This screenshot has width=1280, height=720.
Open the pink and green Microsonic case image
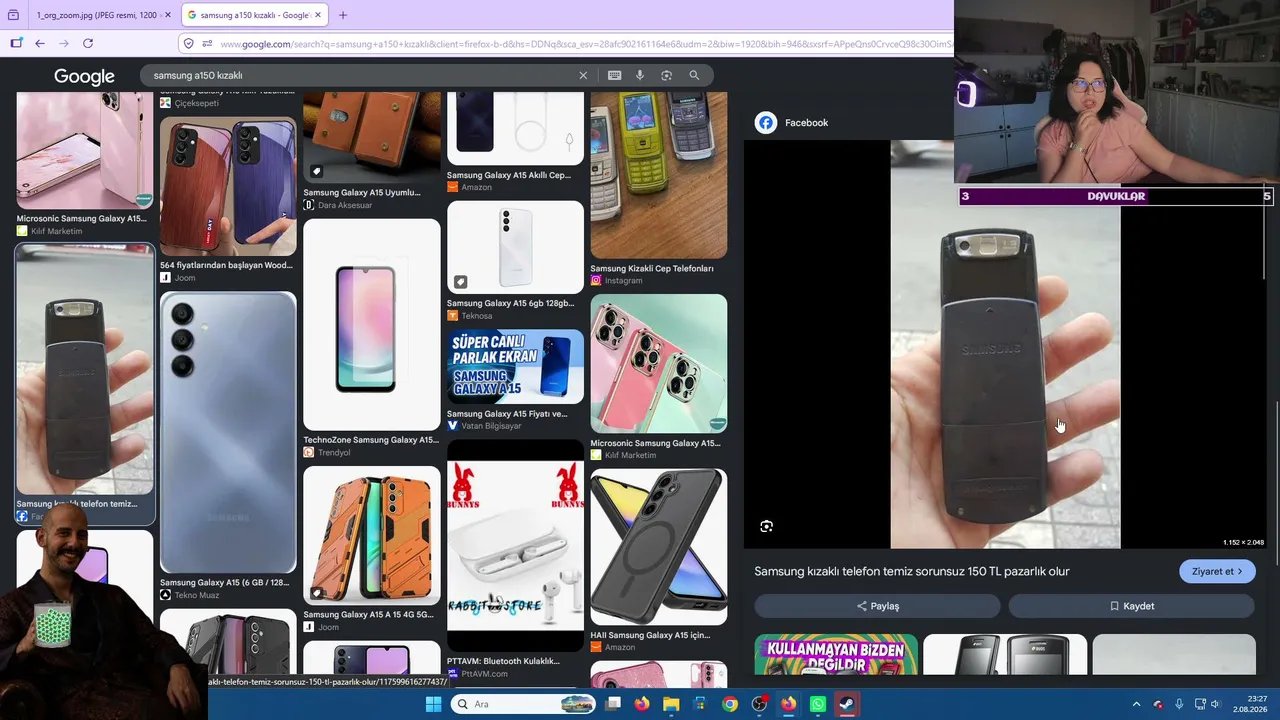click(x=659, y=364)
